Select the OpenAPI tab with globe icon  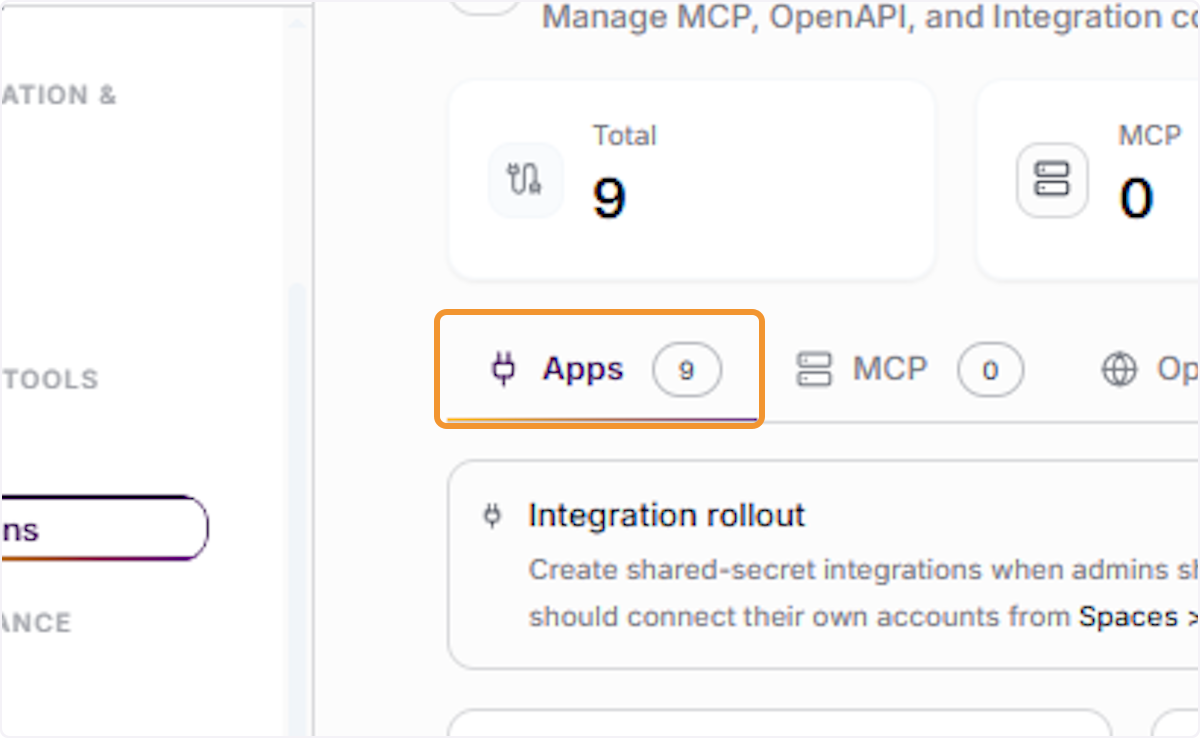coord(1150,370)
